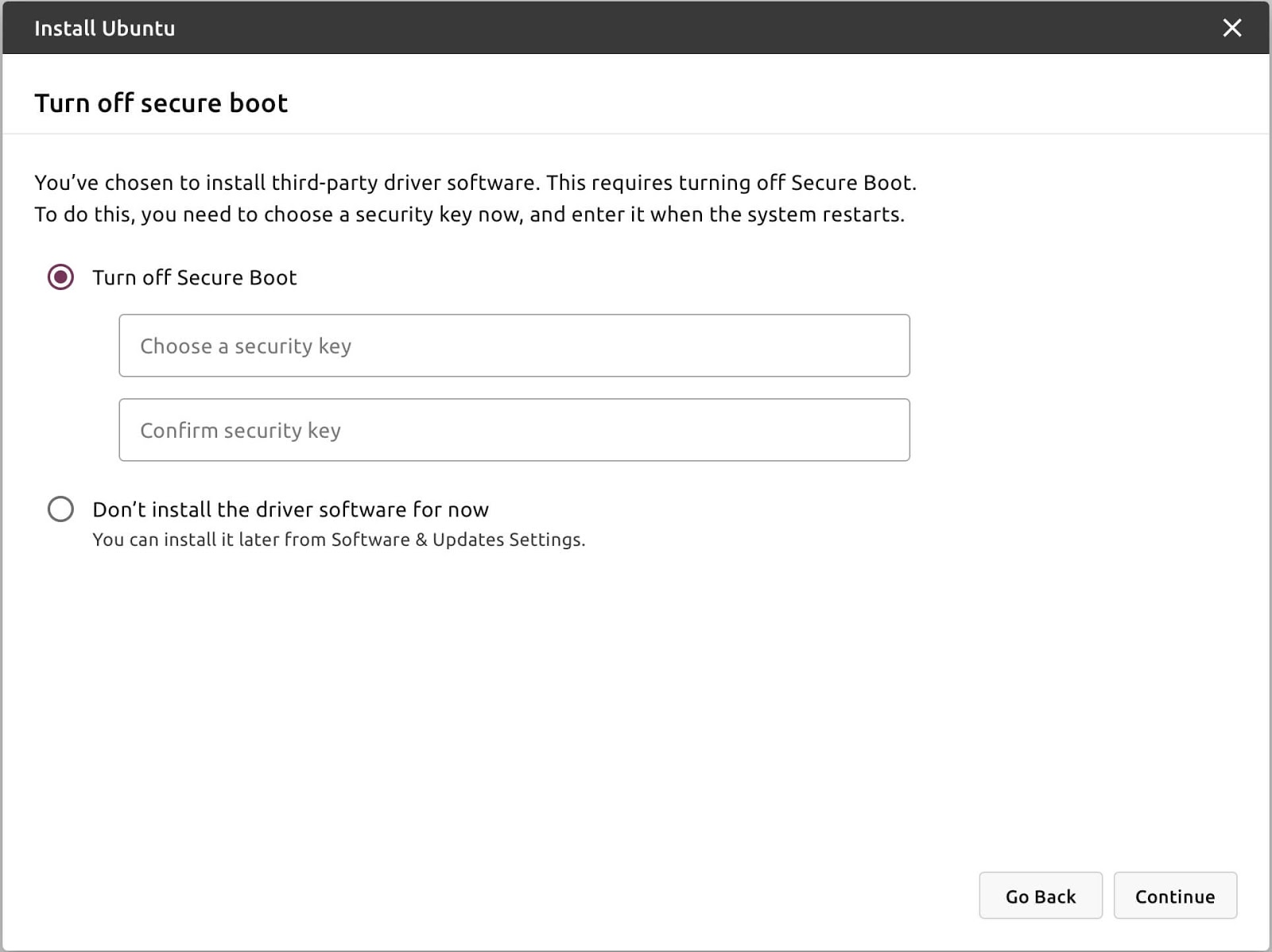Click the Install Ubuntu window title
Viewport: 1272px width, 952px height.
point(104,29)
